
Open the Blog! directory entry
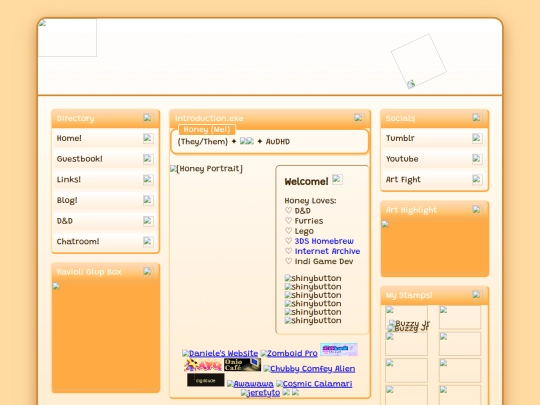[x=105, y=200]
